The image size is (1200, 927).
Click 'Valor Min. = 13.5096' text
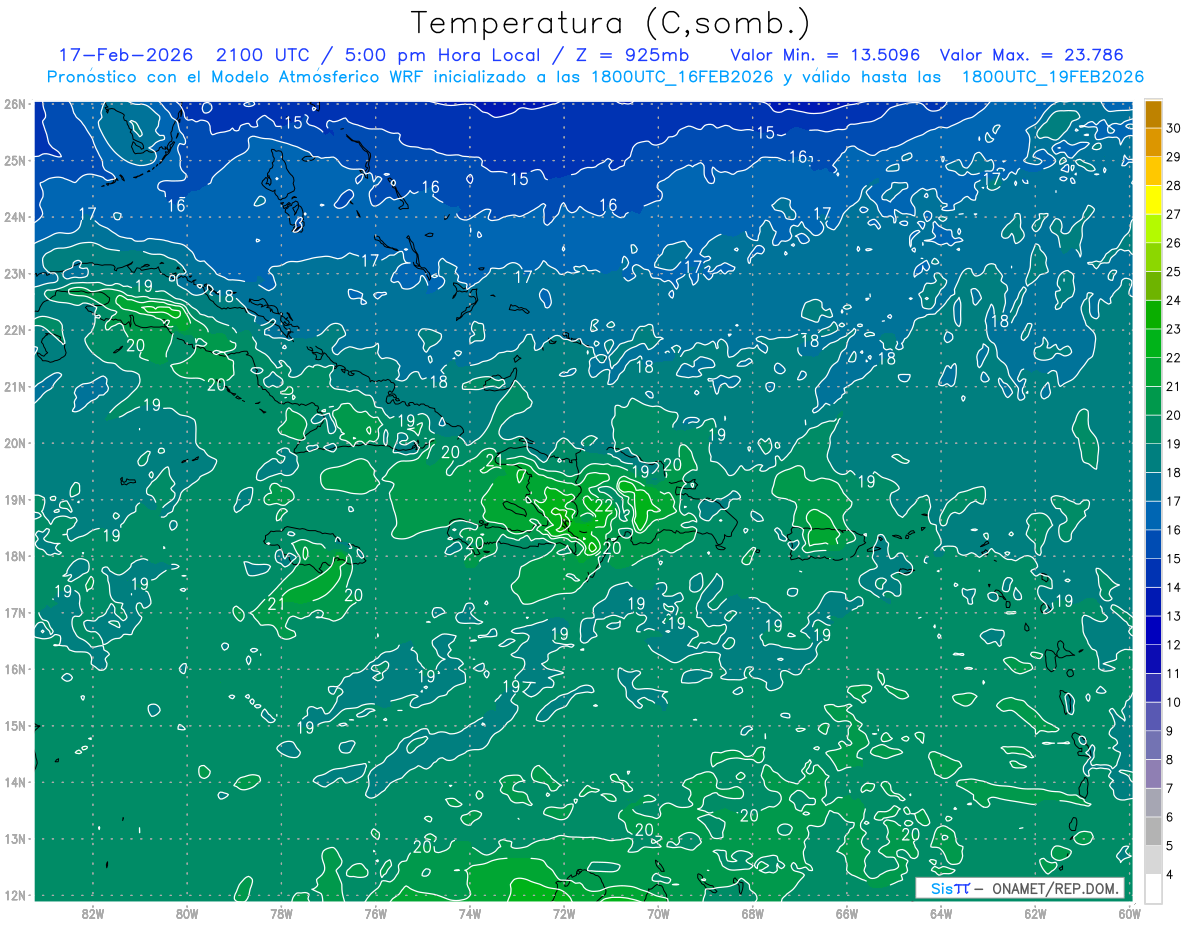(x=825, y=55)
